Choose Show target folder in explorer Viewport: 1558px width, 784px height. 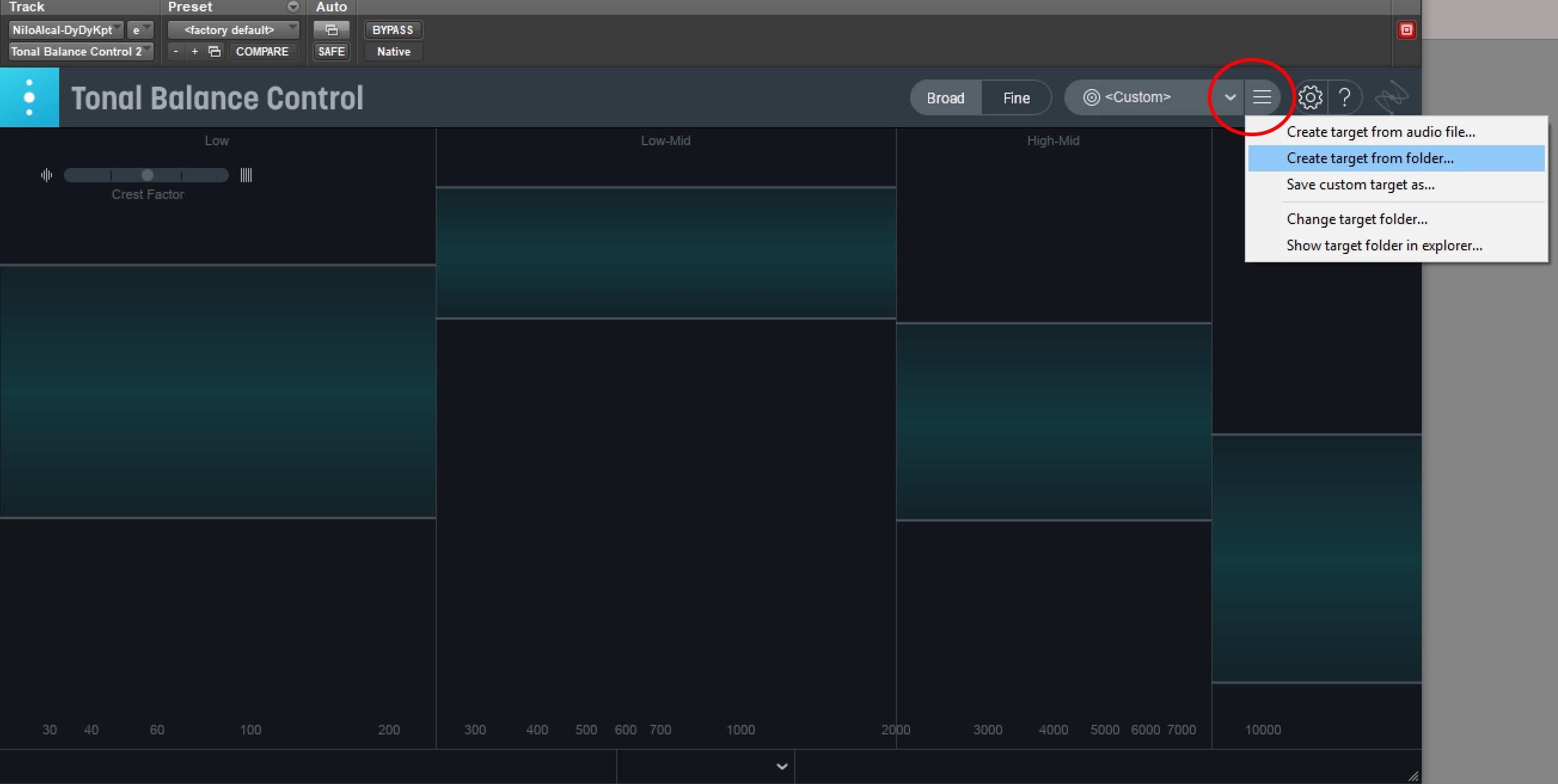pos(1396,245)
